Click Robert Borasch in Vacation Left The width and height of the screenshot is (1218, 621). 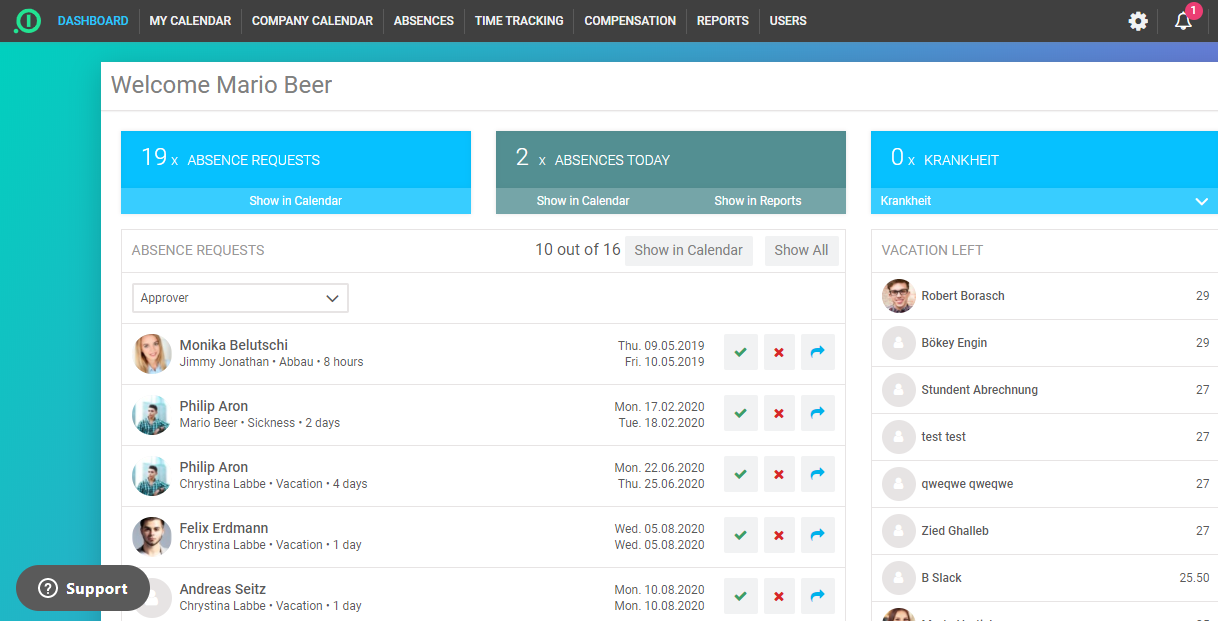coord(963,296)
